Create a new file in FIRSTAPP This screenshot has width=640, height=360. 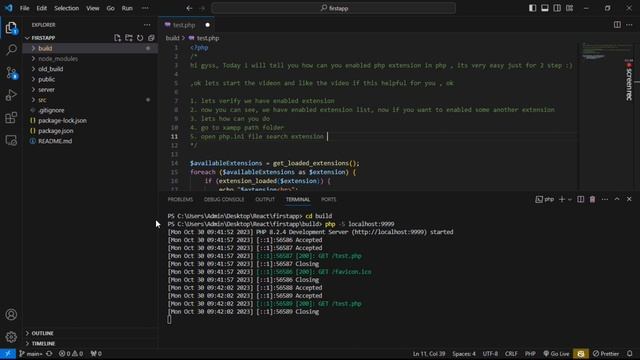tap(118, 38)
